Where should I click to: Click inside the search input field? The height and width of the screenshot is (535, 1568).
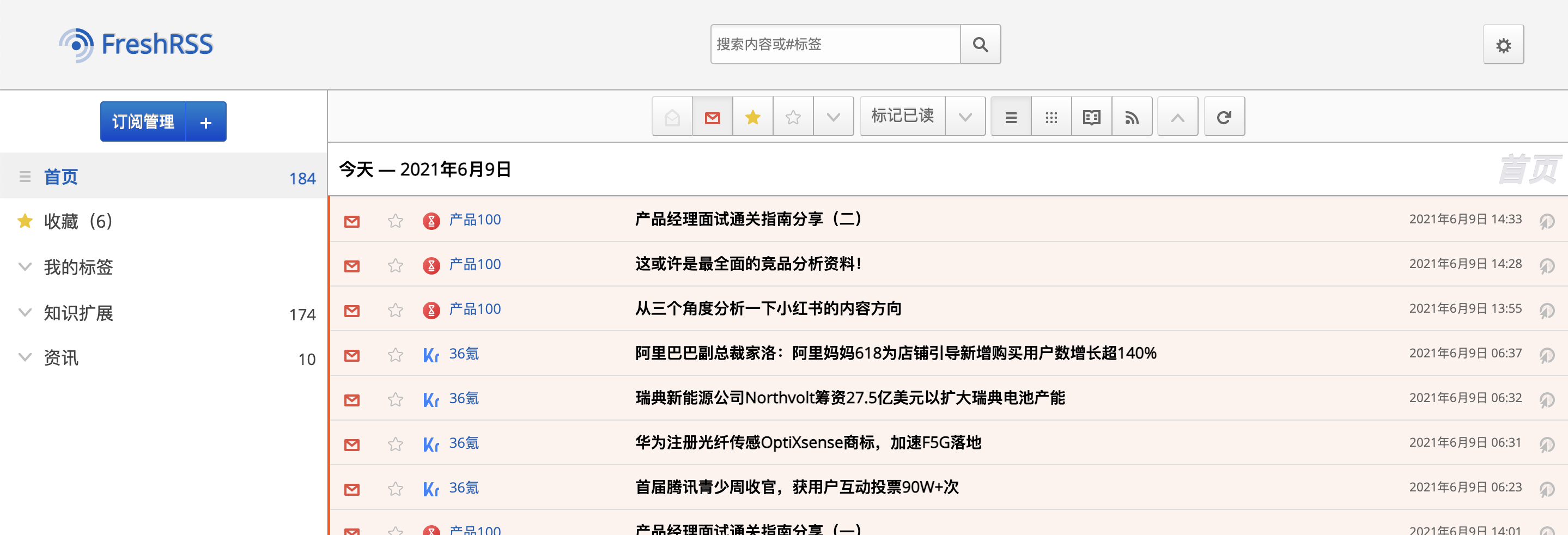(835, 44)
